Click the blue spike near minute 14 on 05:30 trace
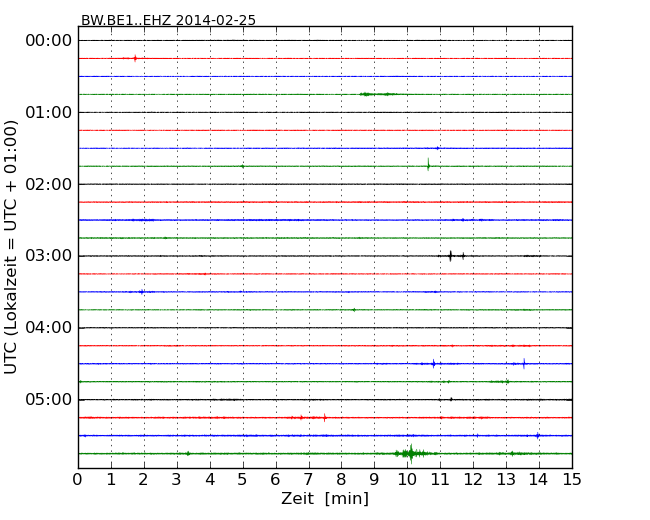The image size is (650, 520). [538, 435]
